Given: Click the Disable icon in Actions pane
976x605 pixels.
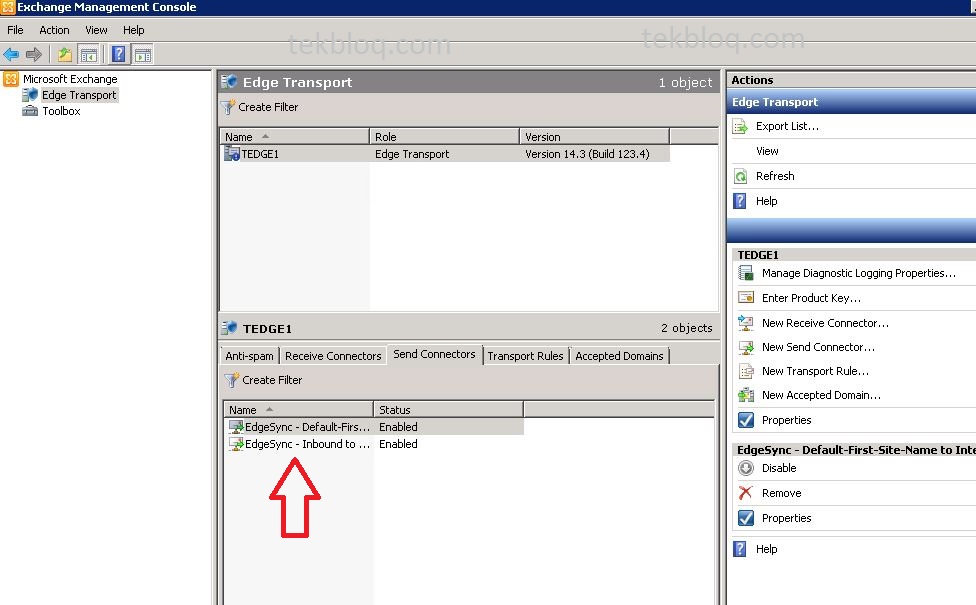Looking at the screenshot, I should pos(746,468).
